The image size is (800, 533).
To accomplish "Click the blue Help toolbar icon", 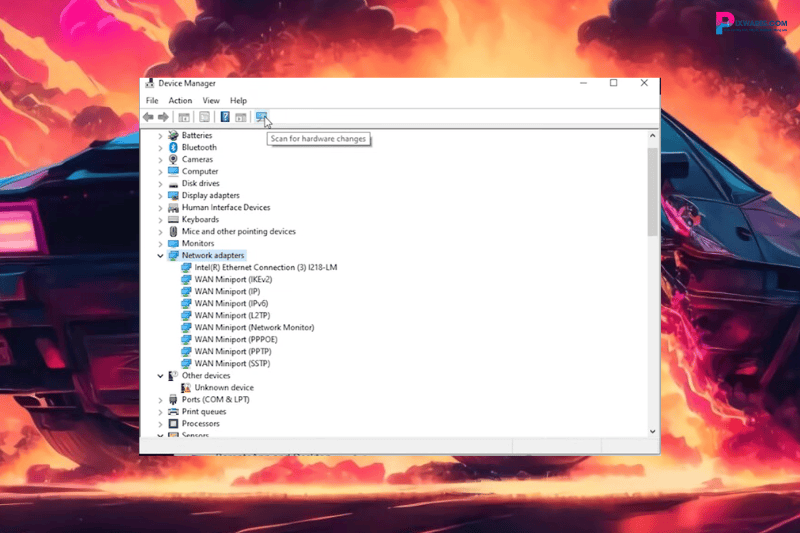I will click(x=225, y=117).
